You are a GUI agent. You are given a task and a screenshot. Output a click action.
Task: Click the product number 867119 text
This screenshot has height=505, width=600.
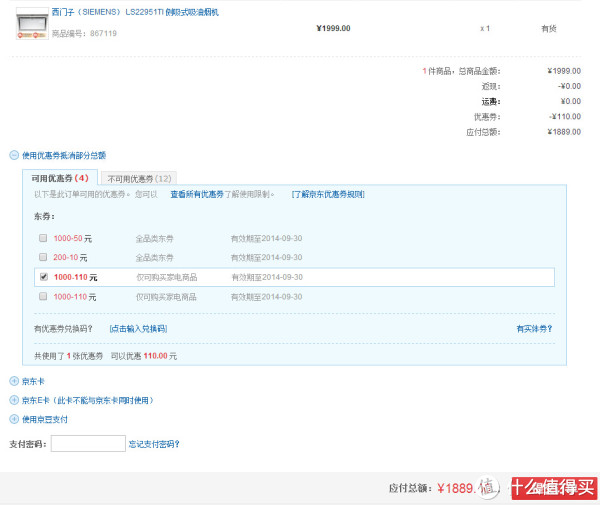pyautogui.click(x=103, y=34)
